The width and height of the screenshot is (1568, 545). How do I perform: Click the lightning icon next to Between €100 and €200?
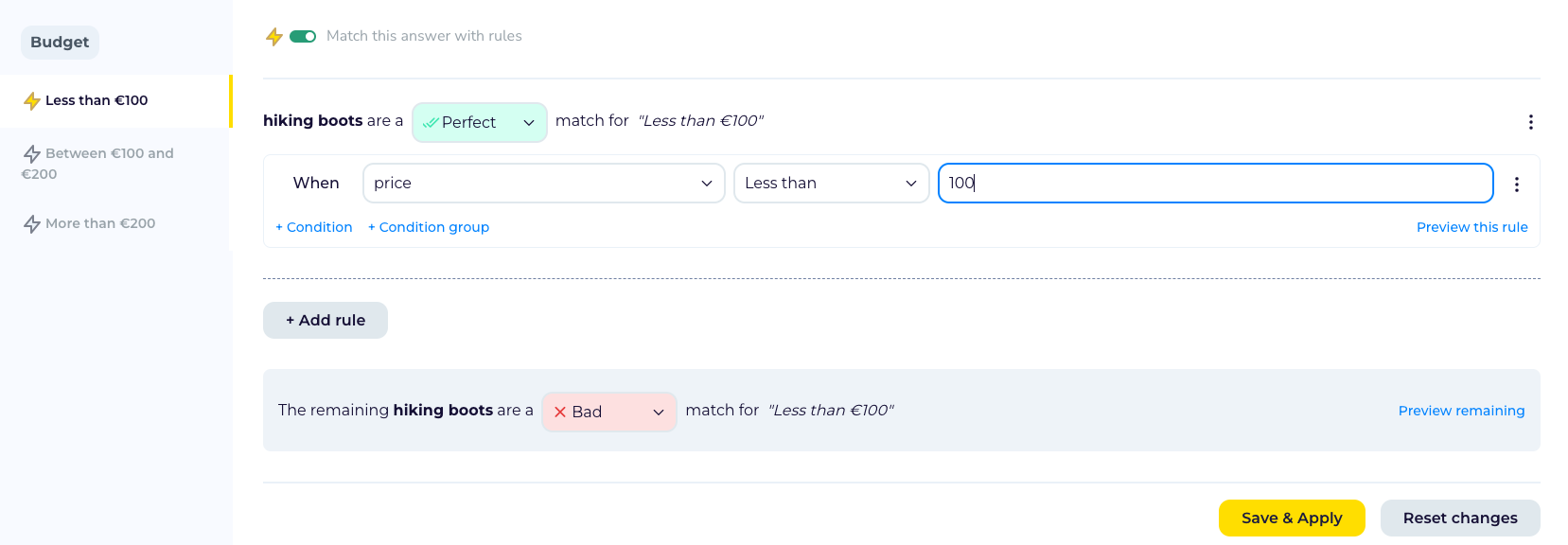[x=32, y=154]
